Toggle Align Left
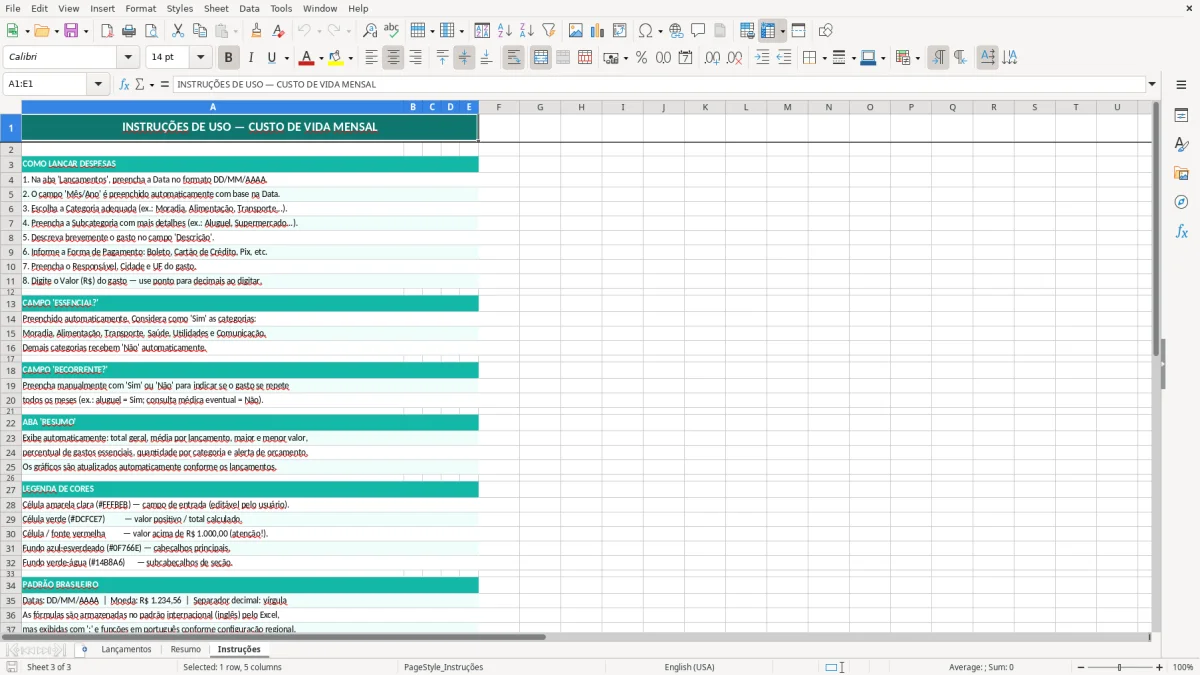The image size is (1200, 675). click(371, 58)
